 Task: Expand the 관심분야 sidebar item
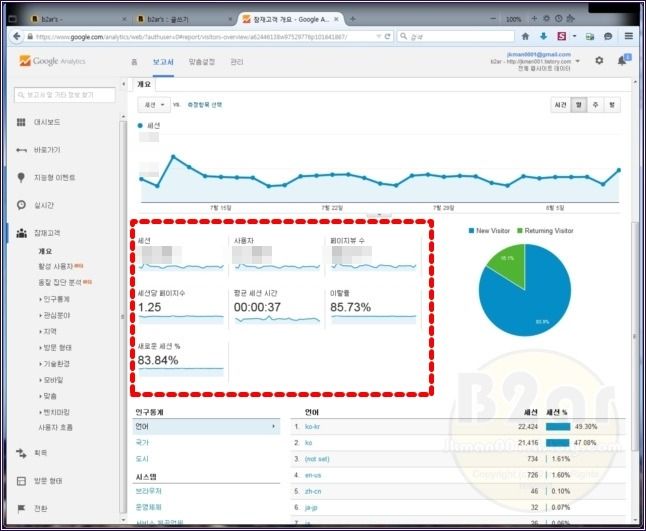55,316
